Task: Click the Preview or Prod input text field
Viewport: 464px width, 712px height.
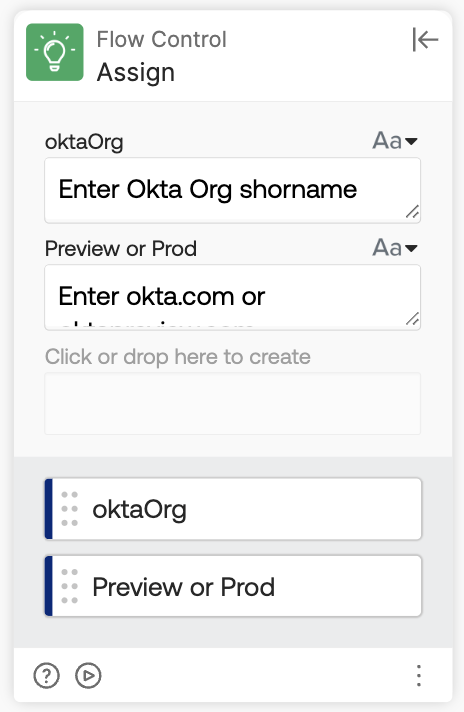Action: pos(232,297)
